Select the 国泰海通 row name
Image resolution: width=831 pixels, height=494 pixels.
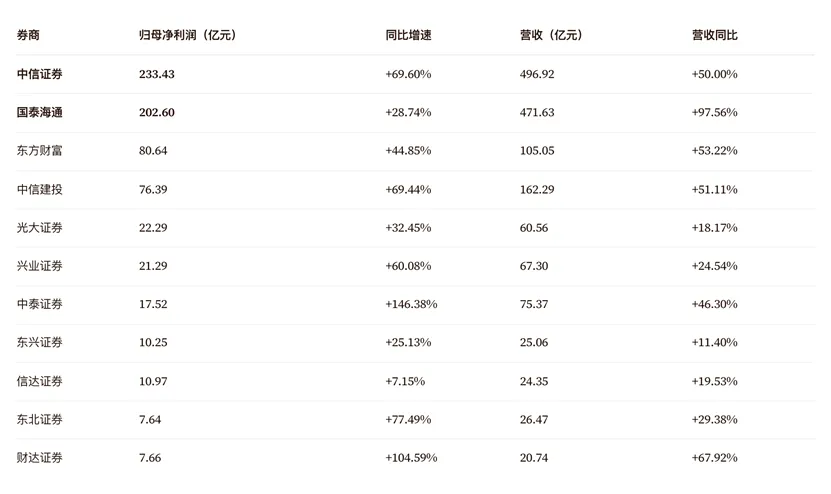point(40,112)
